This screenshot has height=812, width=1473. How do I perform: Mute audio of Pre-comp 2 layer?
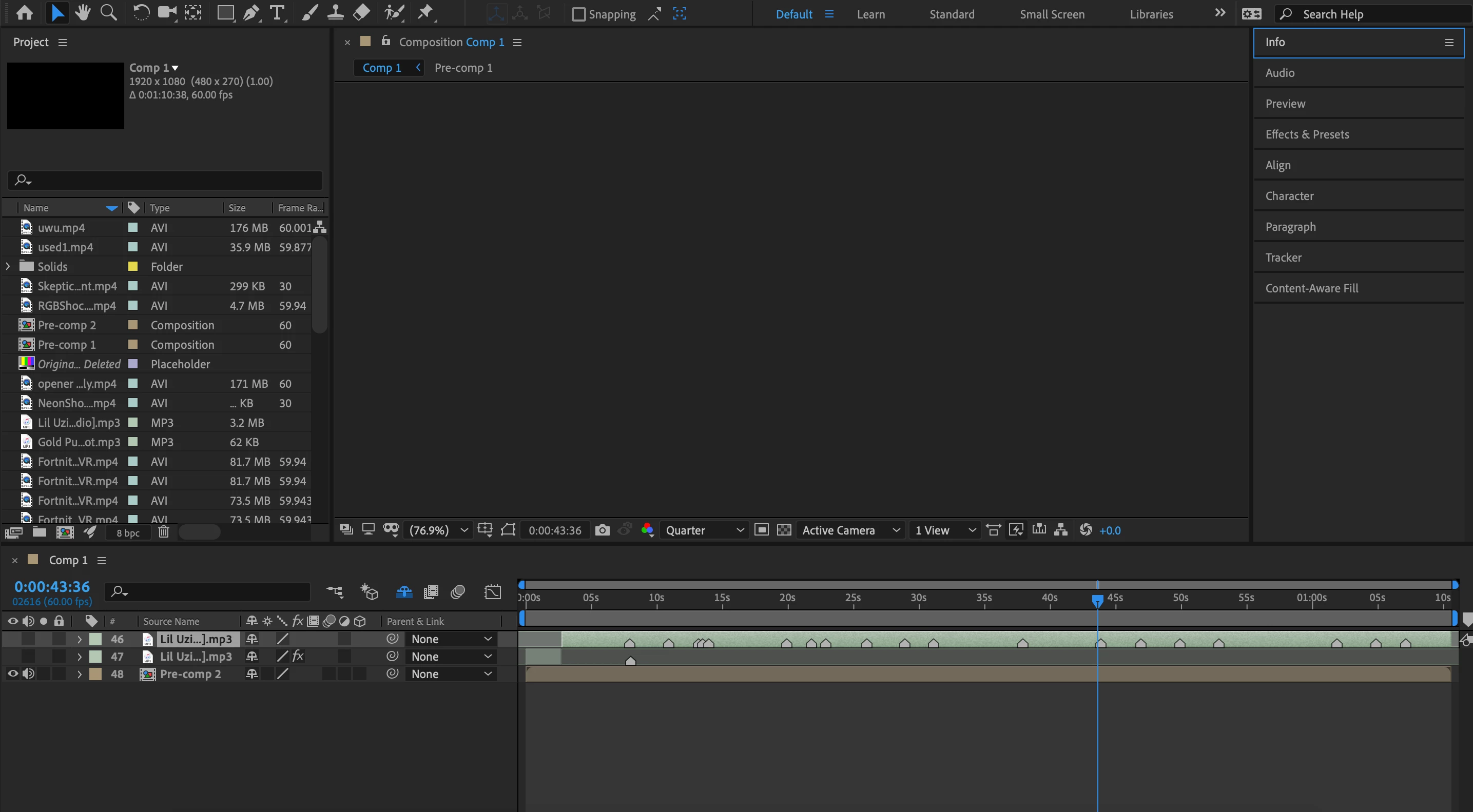coord(28,674)
